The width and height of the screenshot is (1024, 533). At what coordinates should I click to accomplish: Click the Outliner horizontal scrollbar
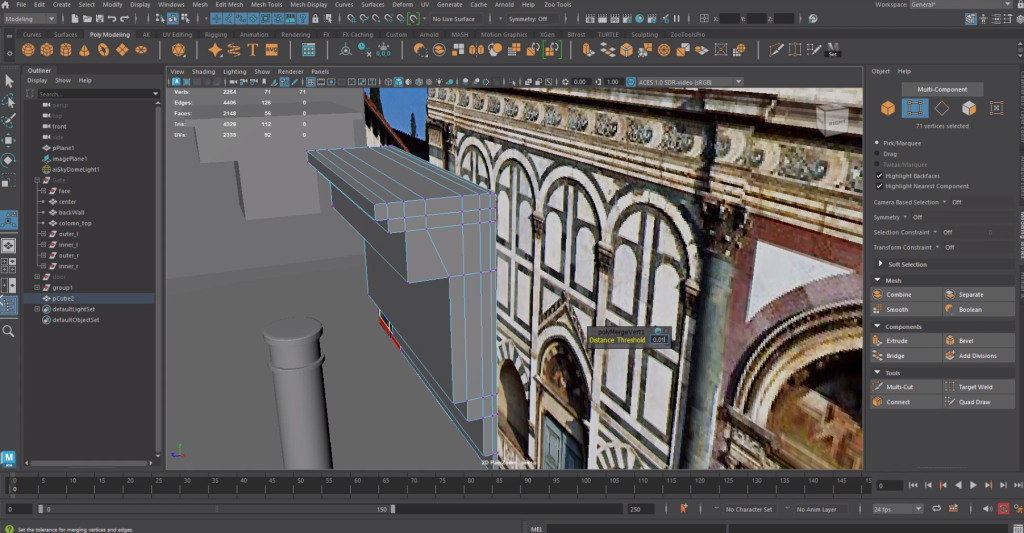[88, 463]
